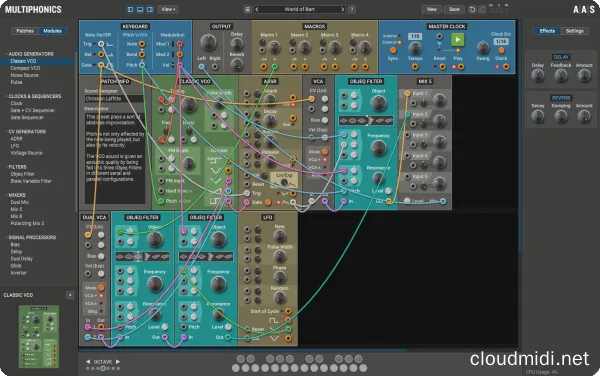Viewport: 600px width, 376px height.
Task: Click the tempo value 110 field
Action: point(415,36)
